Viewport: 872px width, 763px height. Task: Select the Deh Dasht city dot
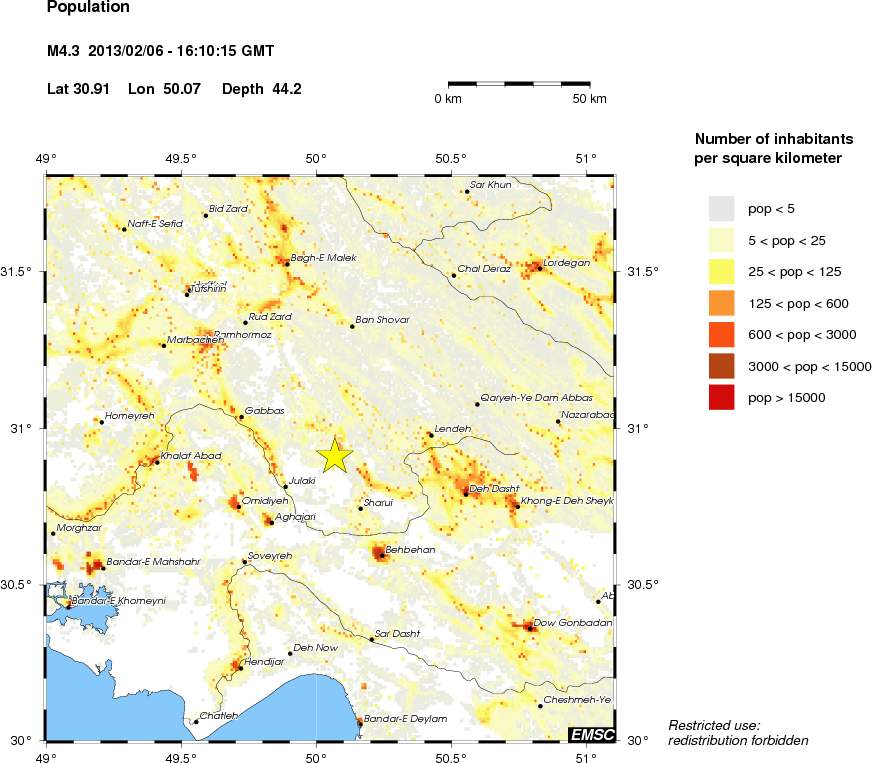coord(466,493)
